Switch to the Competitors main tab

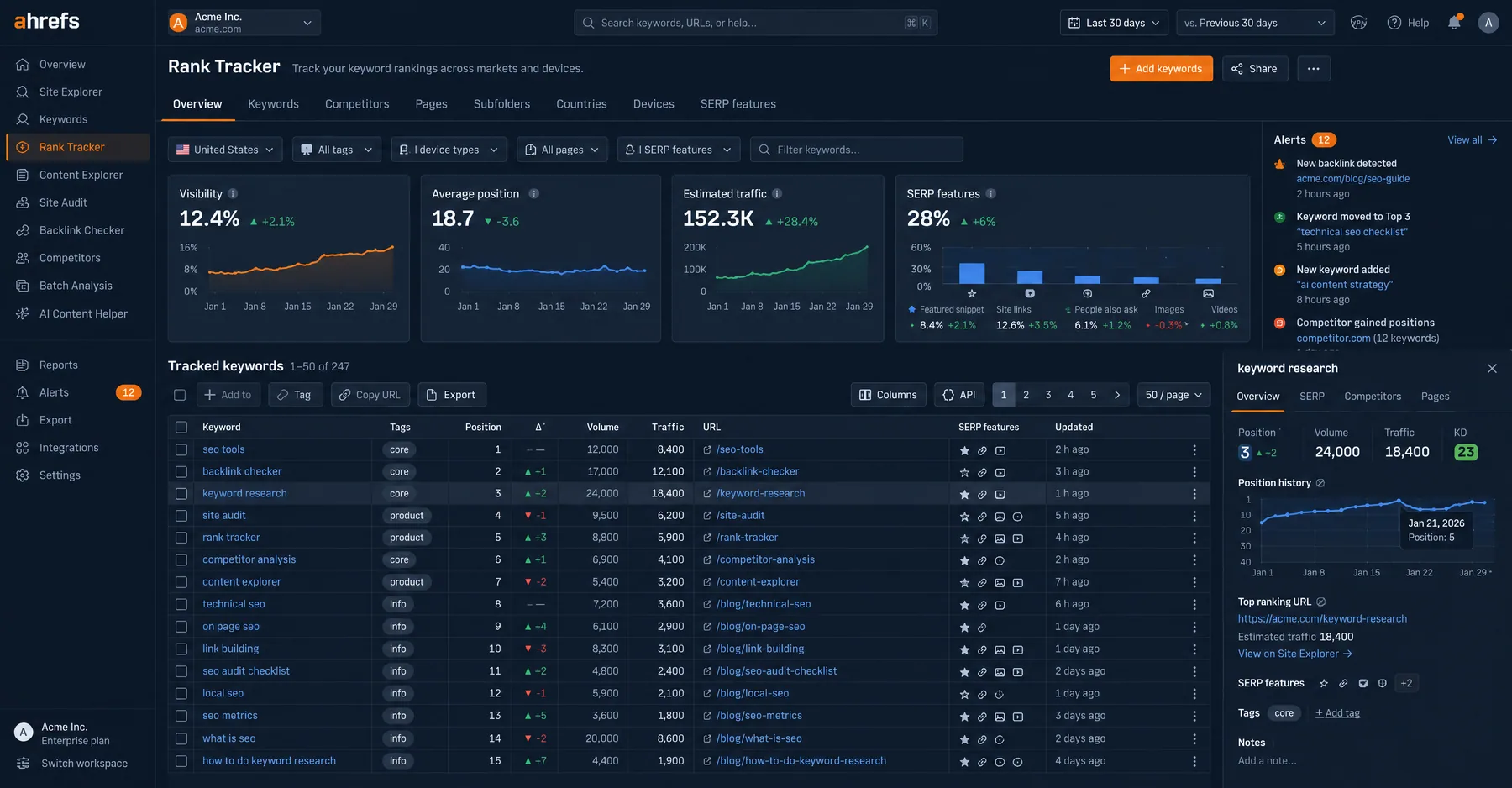[x=357, y=104]
